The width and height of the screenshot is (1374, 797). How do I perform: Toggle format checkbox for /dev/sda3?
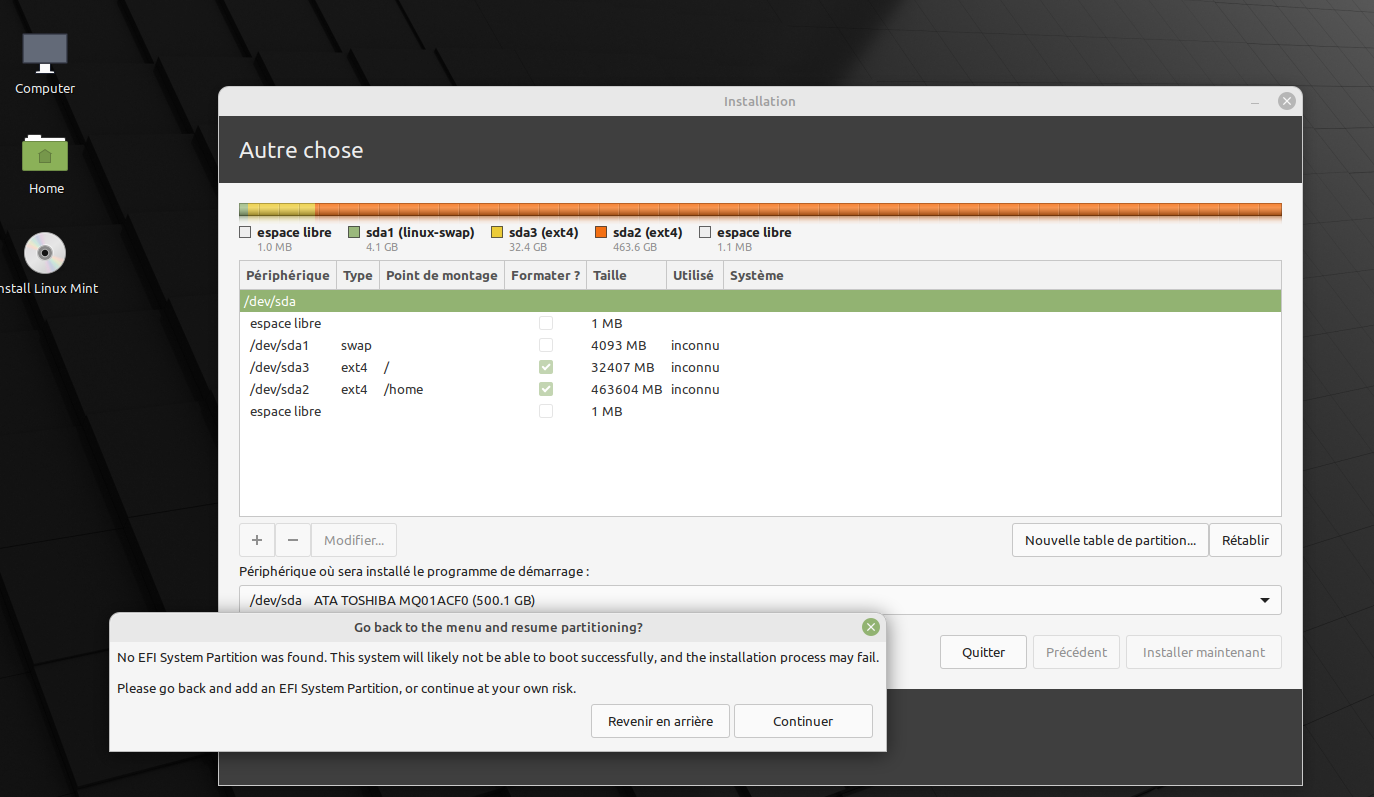coord(545,367)
